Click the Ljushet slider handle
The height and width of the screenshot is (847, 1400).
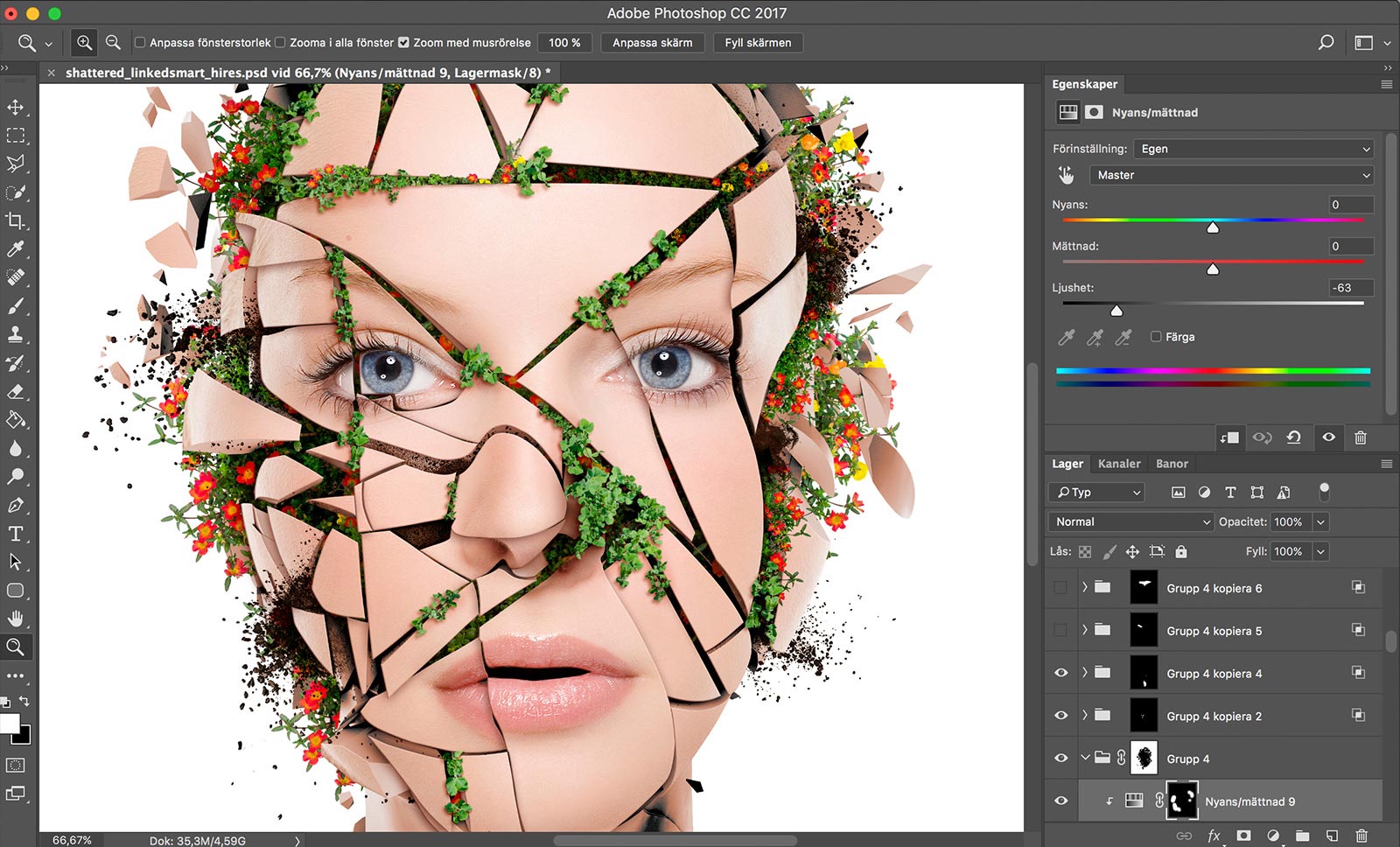(1116, 311)
